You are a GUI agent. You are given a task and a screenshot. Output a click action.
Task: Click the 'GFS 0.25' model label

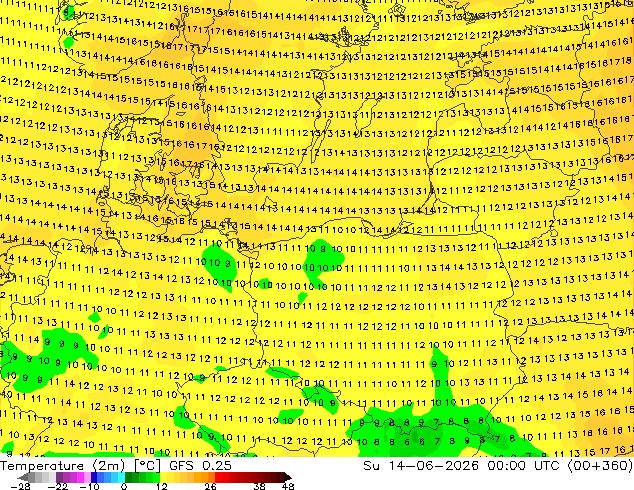coord(201,465)
